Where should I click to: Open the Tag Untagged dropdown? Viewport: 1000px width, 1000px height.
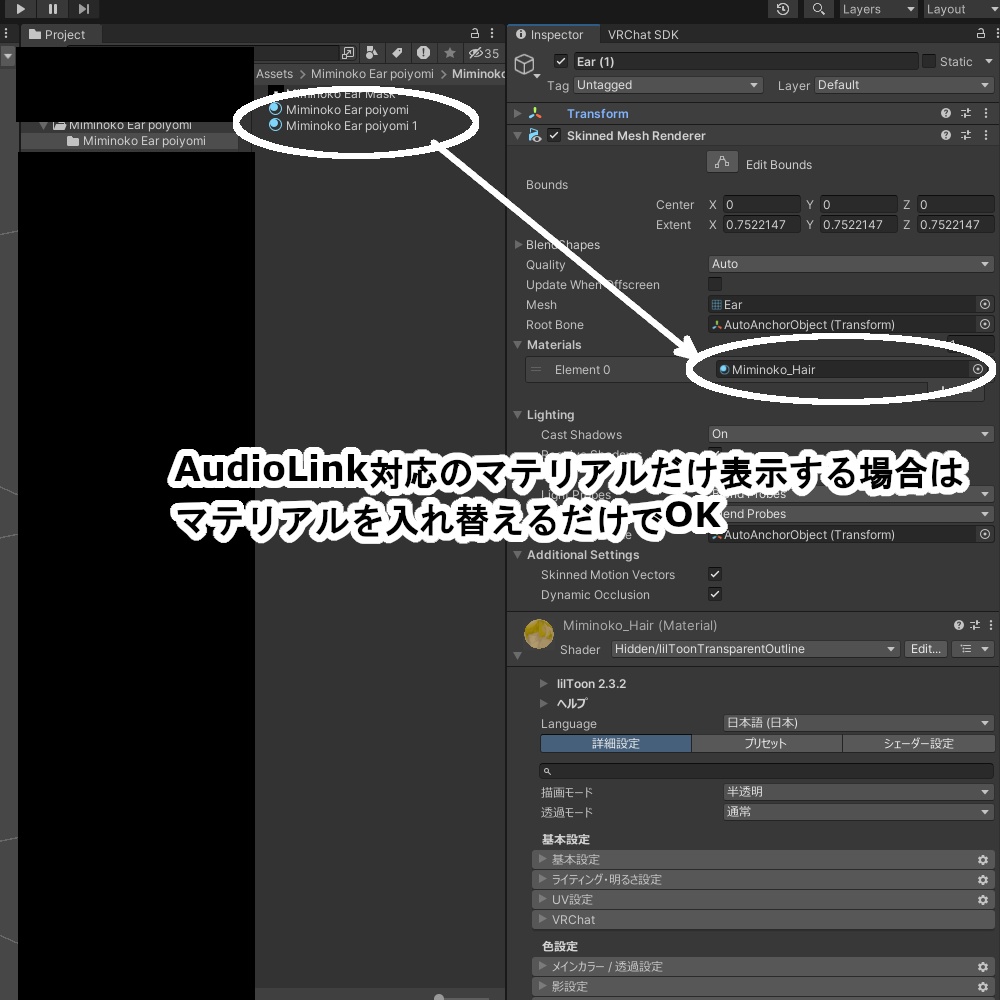pos(668,85)
